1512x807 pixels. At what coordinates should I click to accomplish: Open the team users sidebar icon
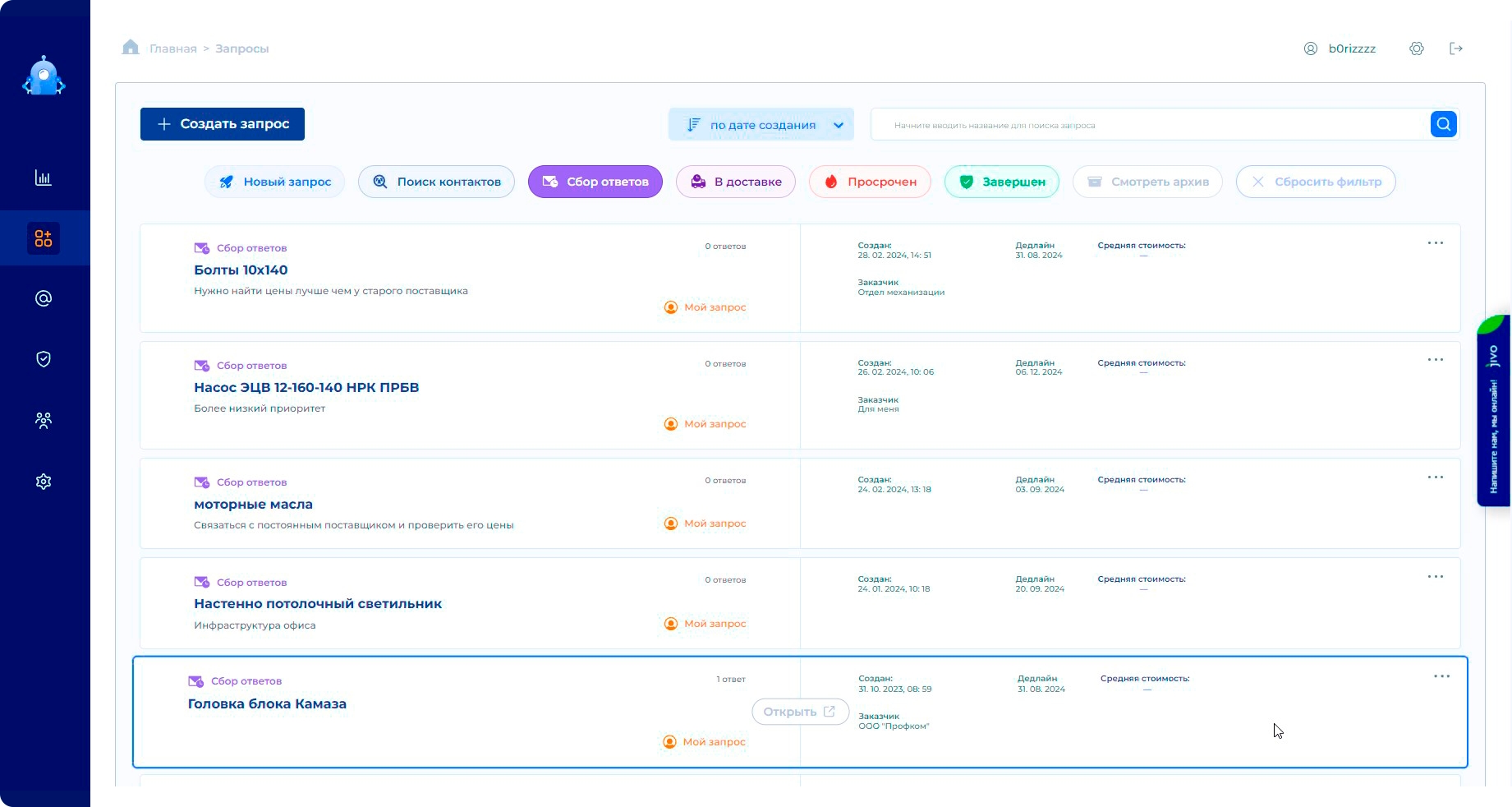[44, 421]
